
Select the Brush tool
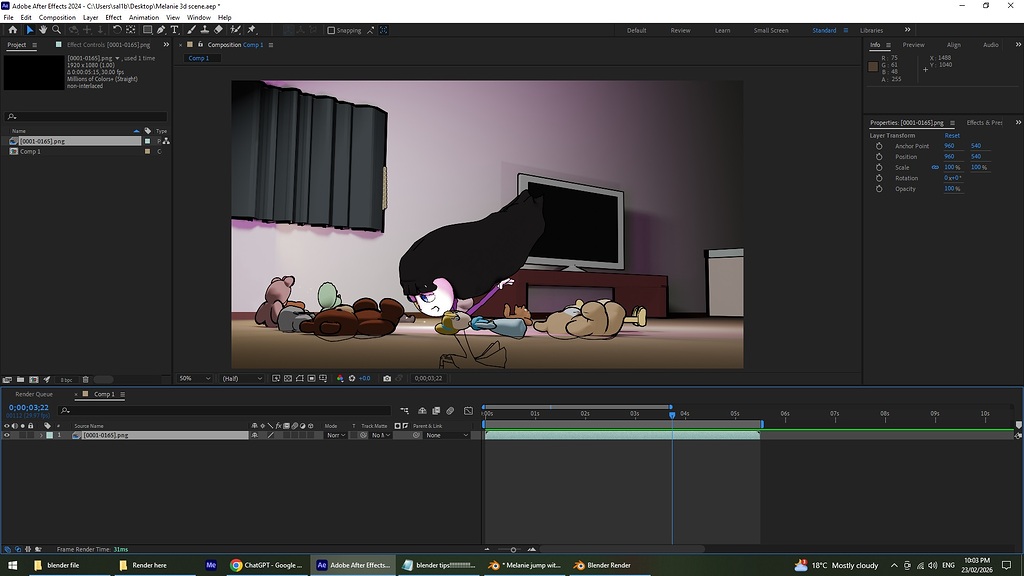(191, 30)
